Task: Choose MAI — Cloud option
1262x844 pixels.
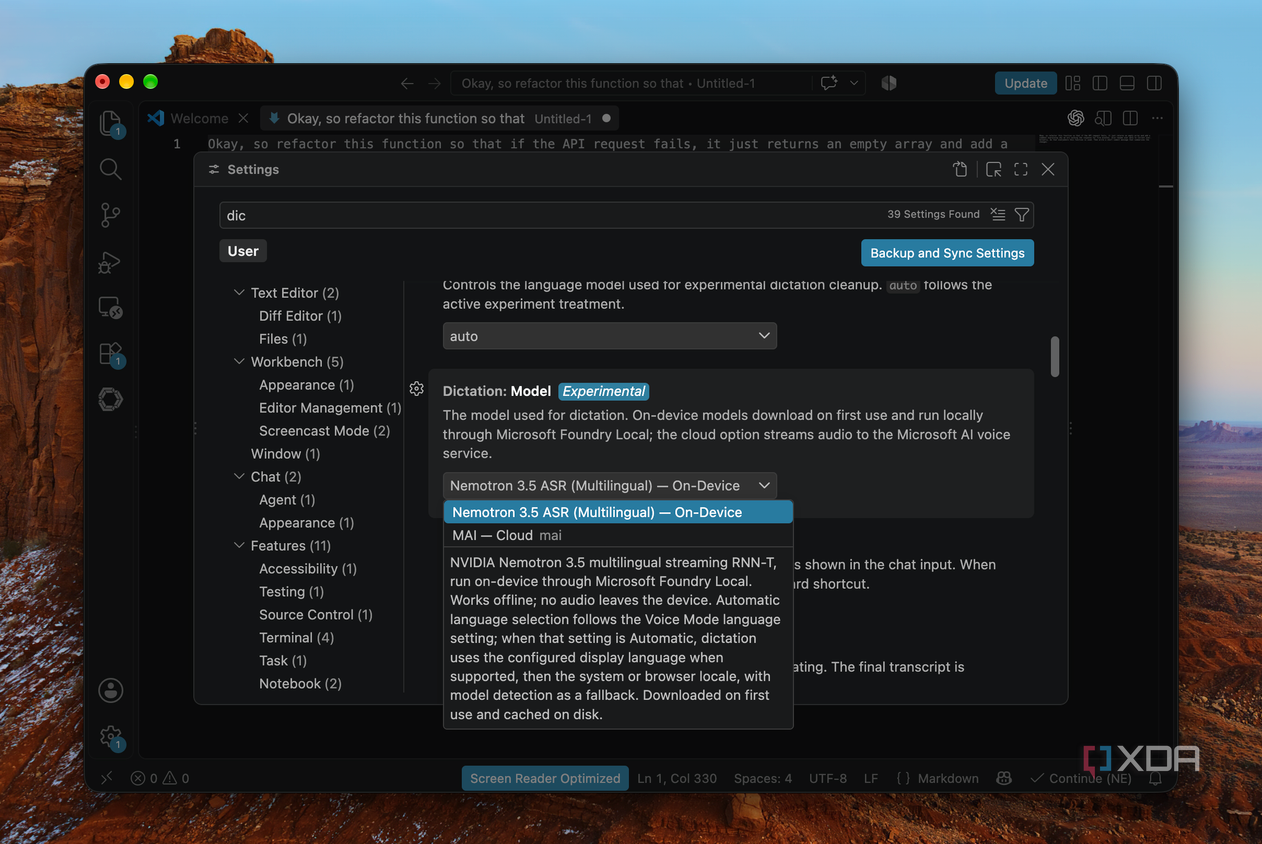Action: tap(618, 535)
